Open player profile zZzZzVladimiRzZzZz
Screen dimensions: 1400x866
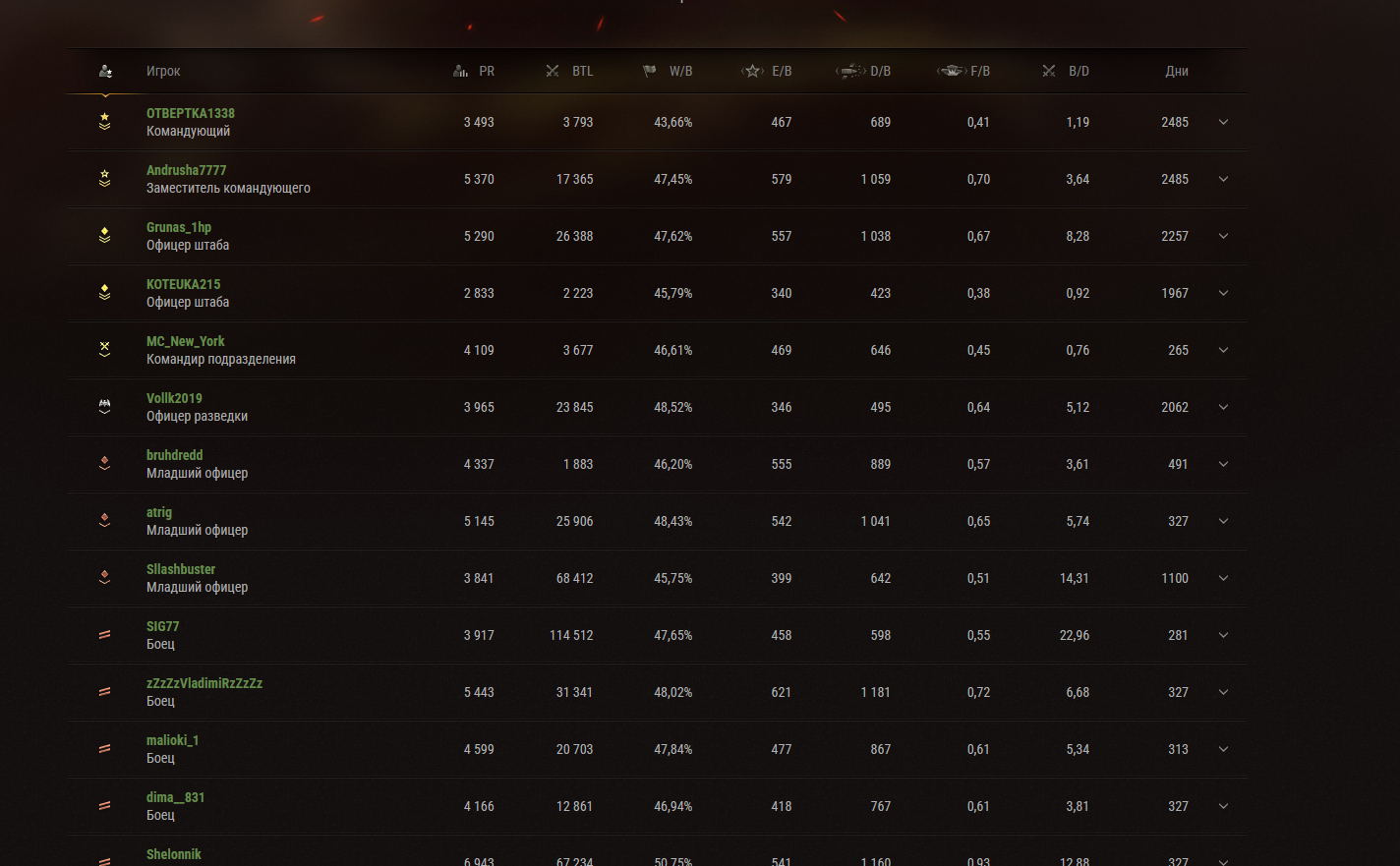point(204,683)
